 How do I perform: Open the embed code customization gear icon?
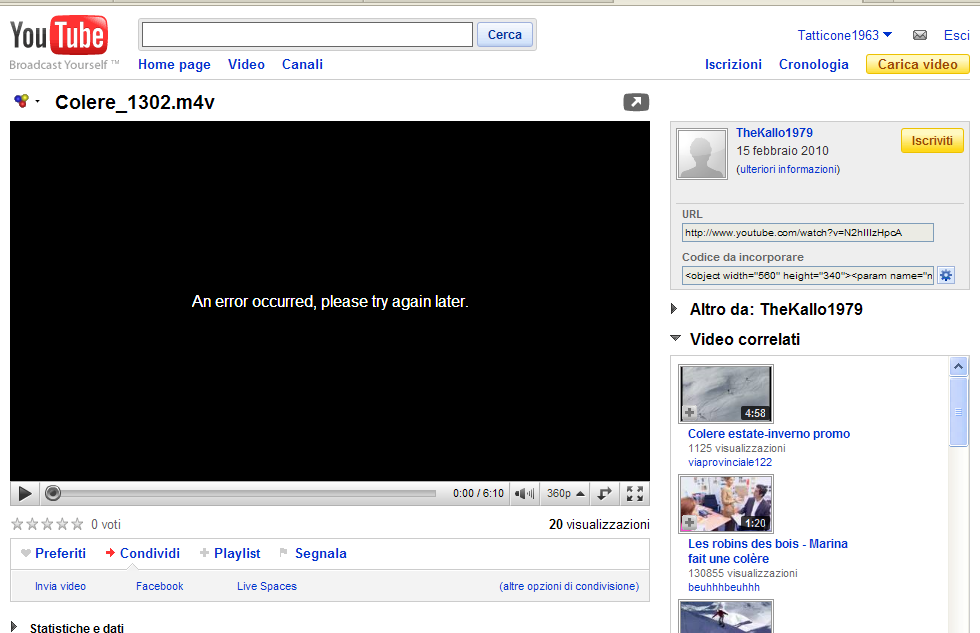(x=946, y=275)
